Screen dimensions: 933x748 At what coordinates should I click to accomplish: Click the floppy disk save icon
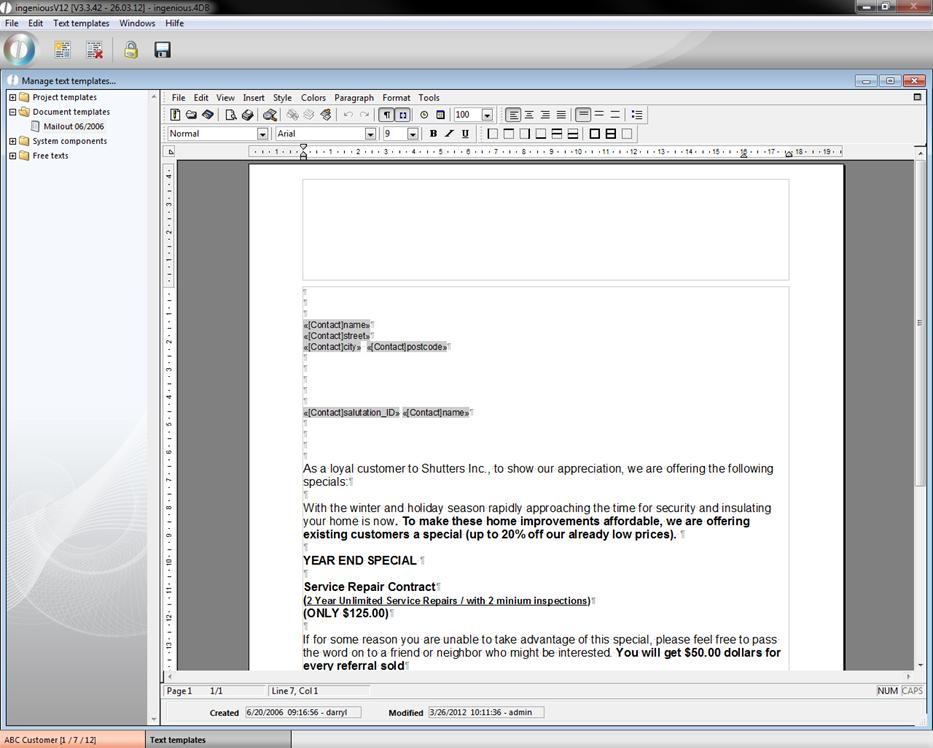tap(162, 49)
